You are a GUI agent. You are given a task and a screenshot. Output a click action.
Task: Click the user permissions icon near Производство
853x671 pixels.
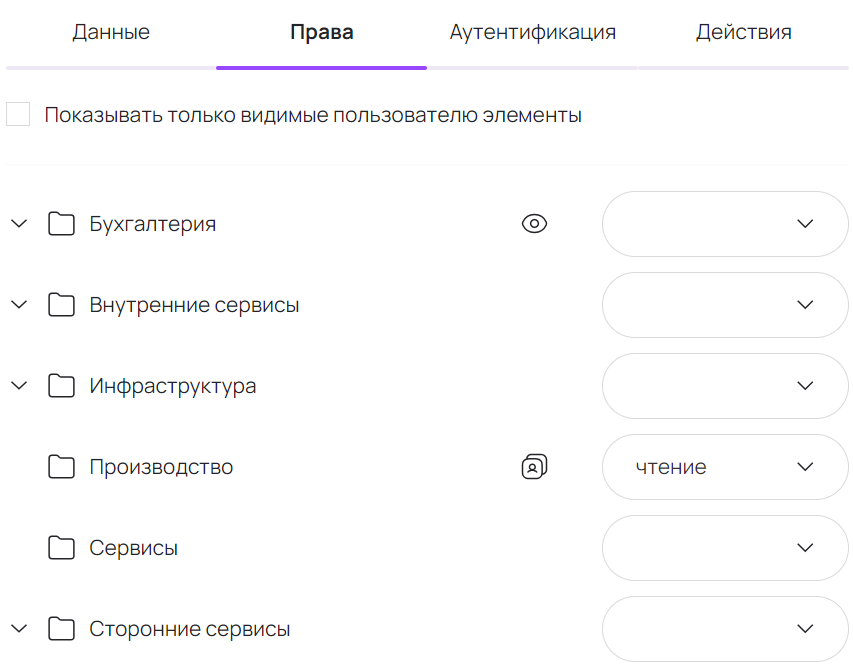point(535,466)
